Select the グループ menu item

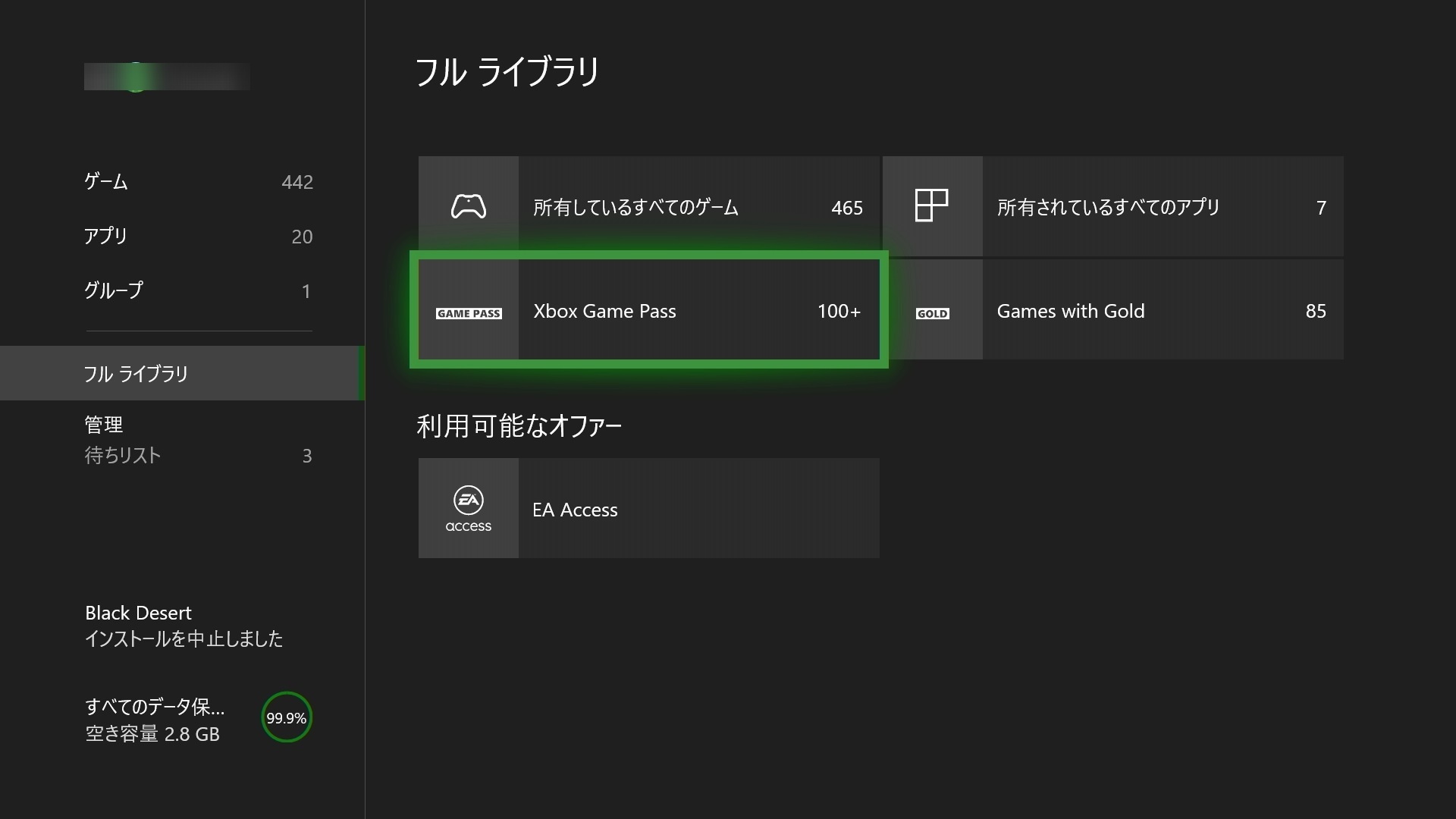click(197, 291)
